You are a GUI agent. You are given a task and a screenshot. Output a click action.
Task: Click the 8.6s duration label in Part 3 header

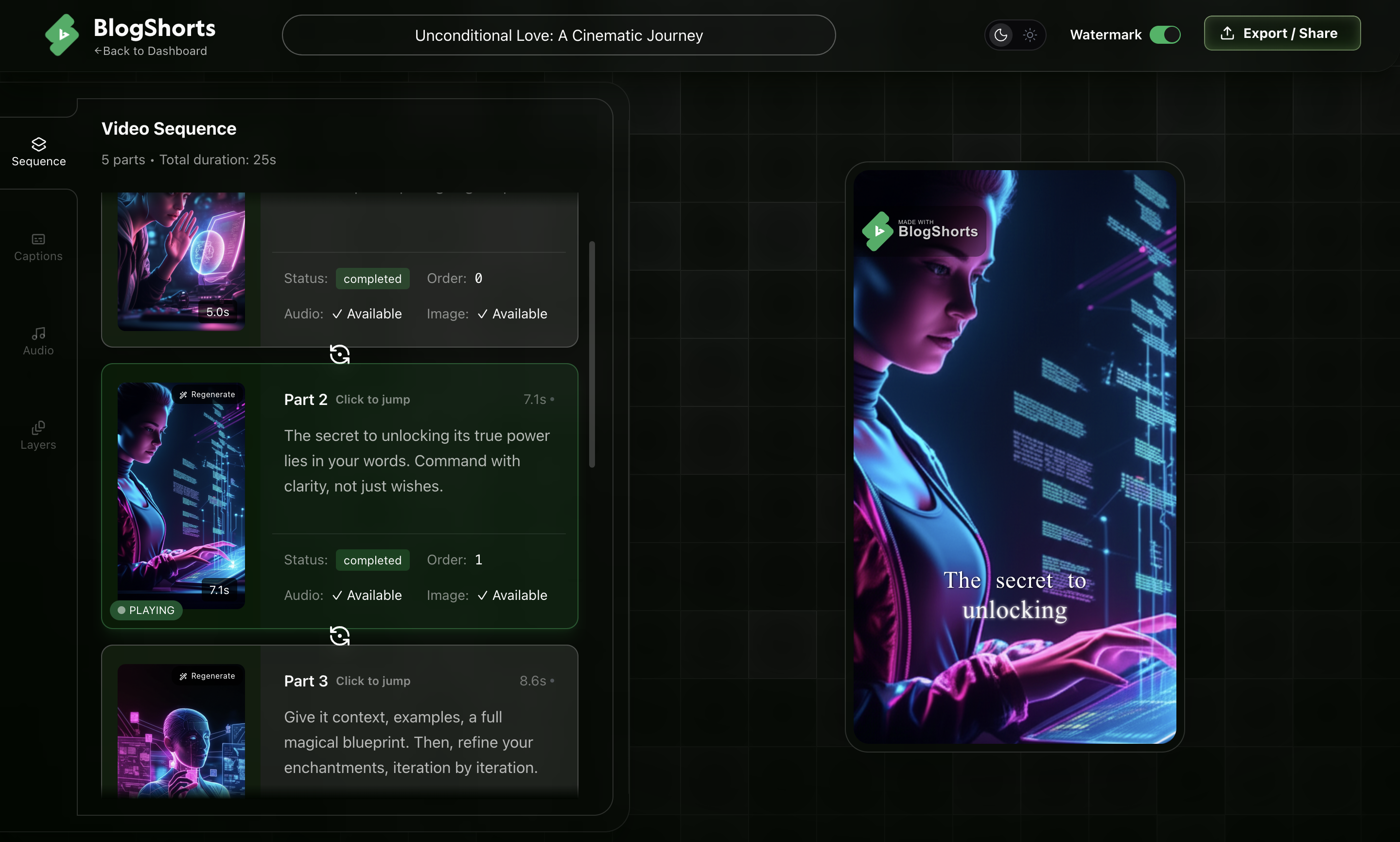click(x=533, y=681)
